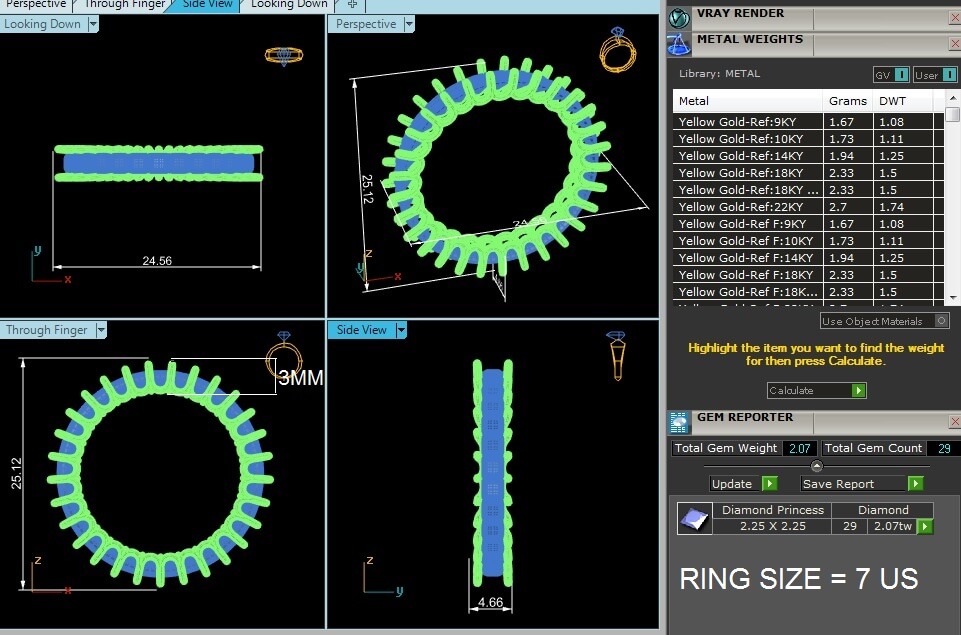Add a new viewport tab with plus
Image resolution: width=961 pixels, height=635 pixels.
(351, 5)
